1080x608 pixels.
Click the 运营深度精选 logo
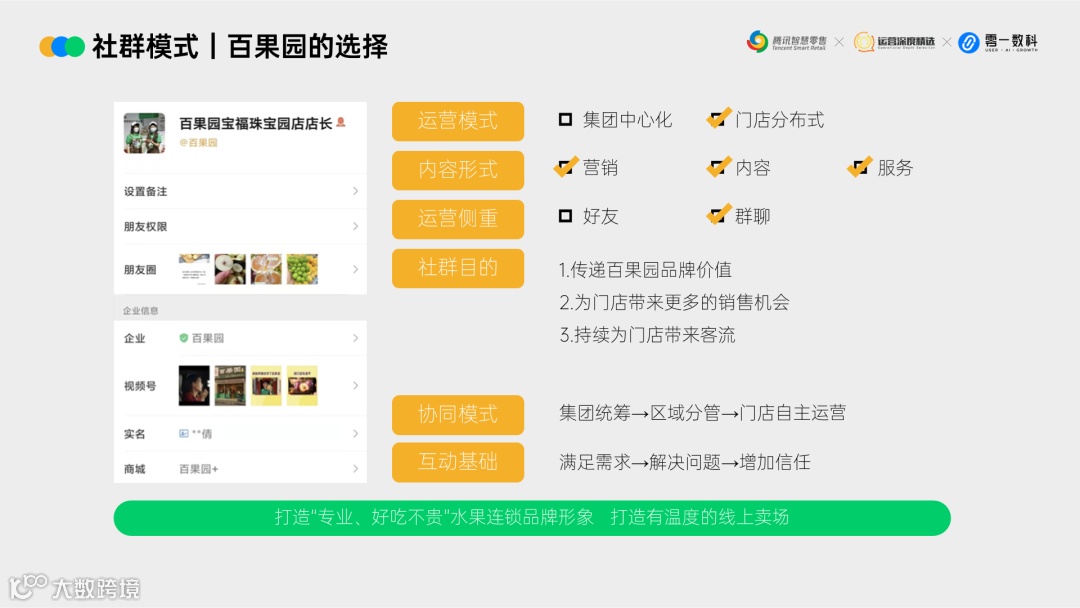coord(894,42)
